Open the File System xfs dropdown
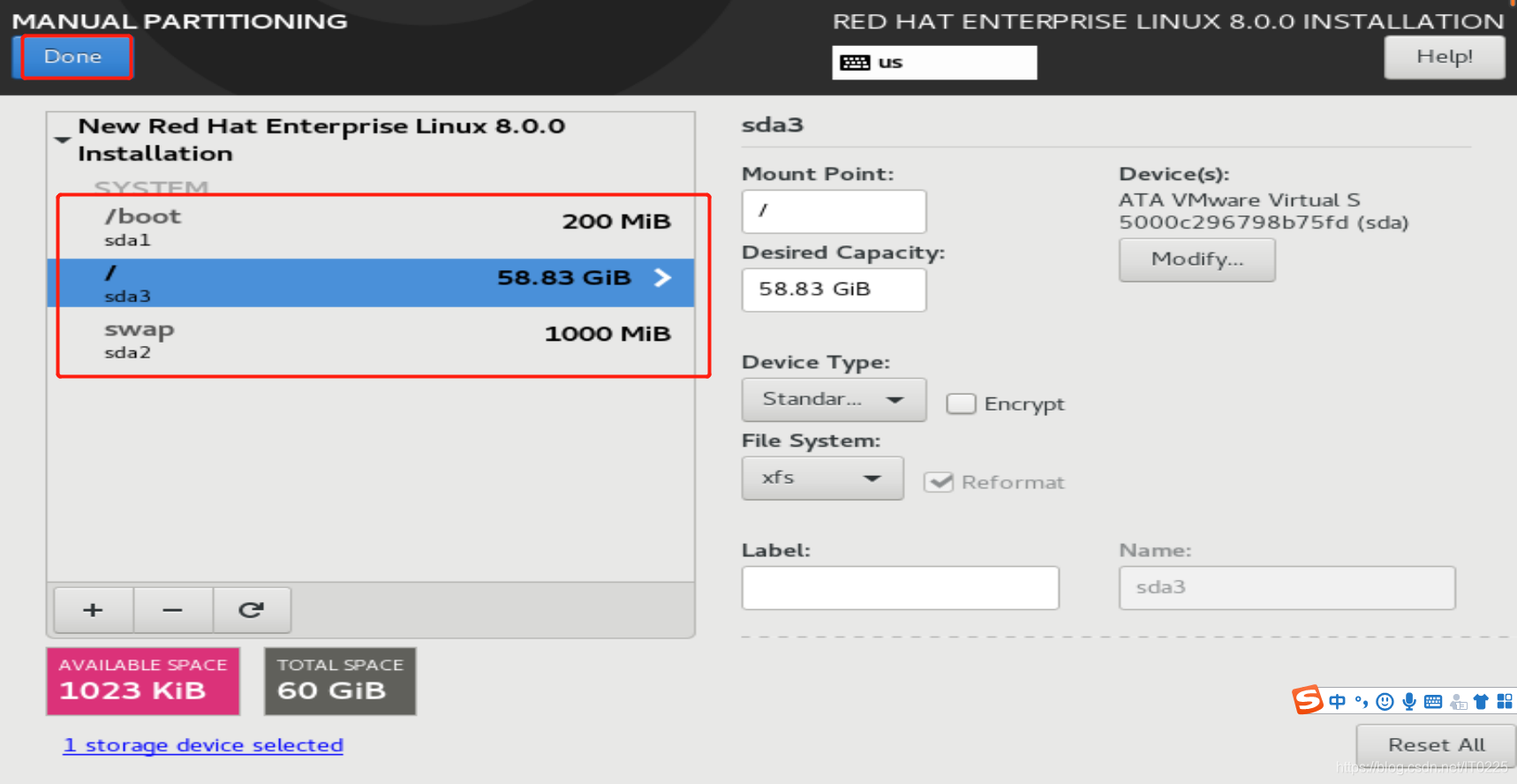1517x784 pixels. (822, 478)
